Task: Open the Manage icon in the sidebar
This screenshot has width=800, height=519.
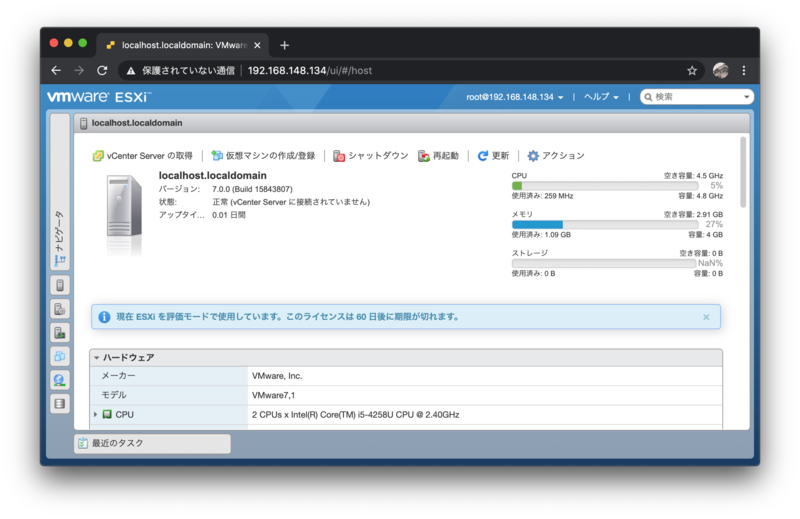Action: [x=60, y=309]
